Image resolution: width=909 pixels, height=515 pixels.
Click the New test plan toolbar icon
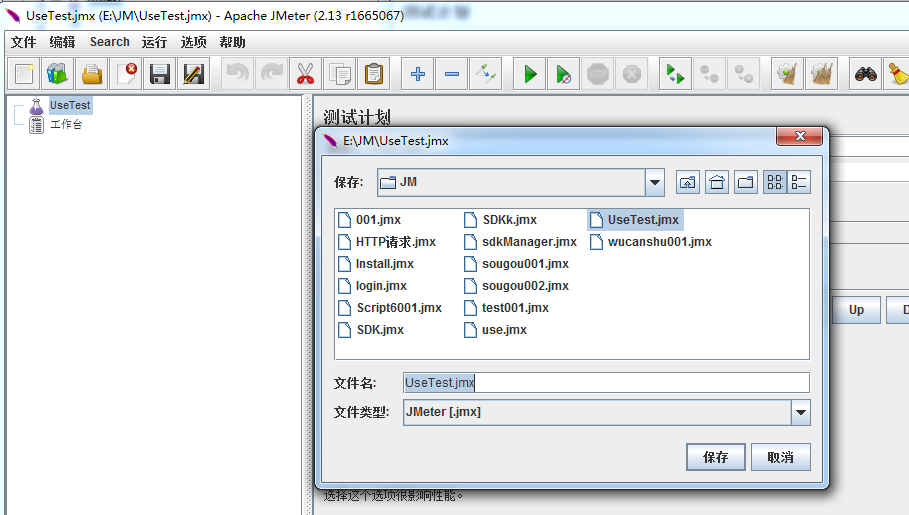pos(24,74)
